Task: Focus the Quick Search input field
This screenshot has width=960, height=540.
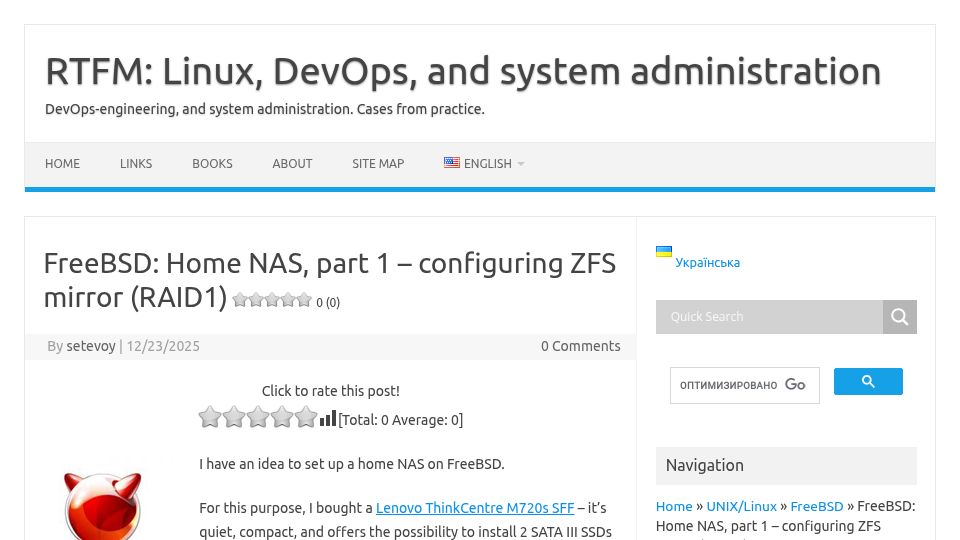Action: pos(769,317)
